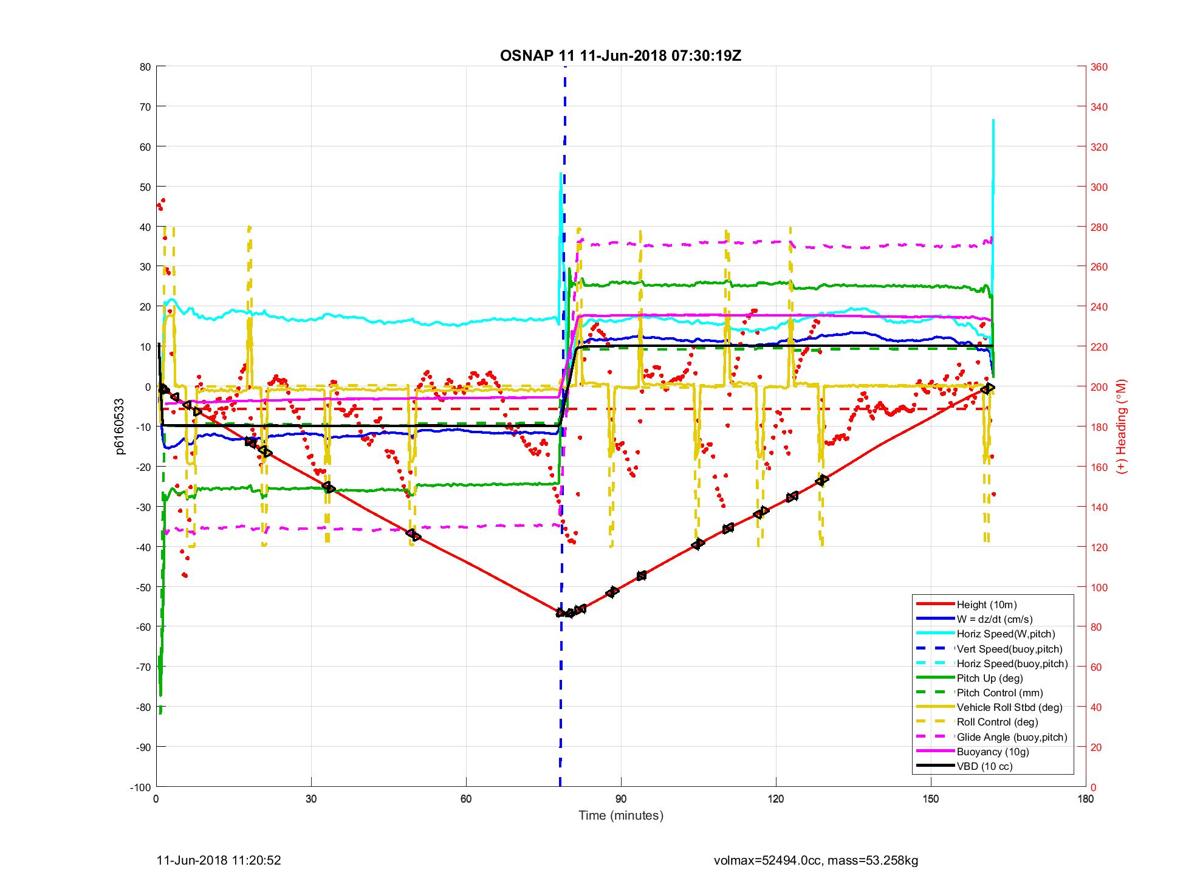Select the 'W = dz/dt (cm/s)' legend entry
Image resolution: width=1200 pixels, height=885 pixels.
(993, 619)
